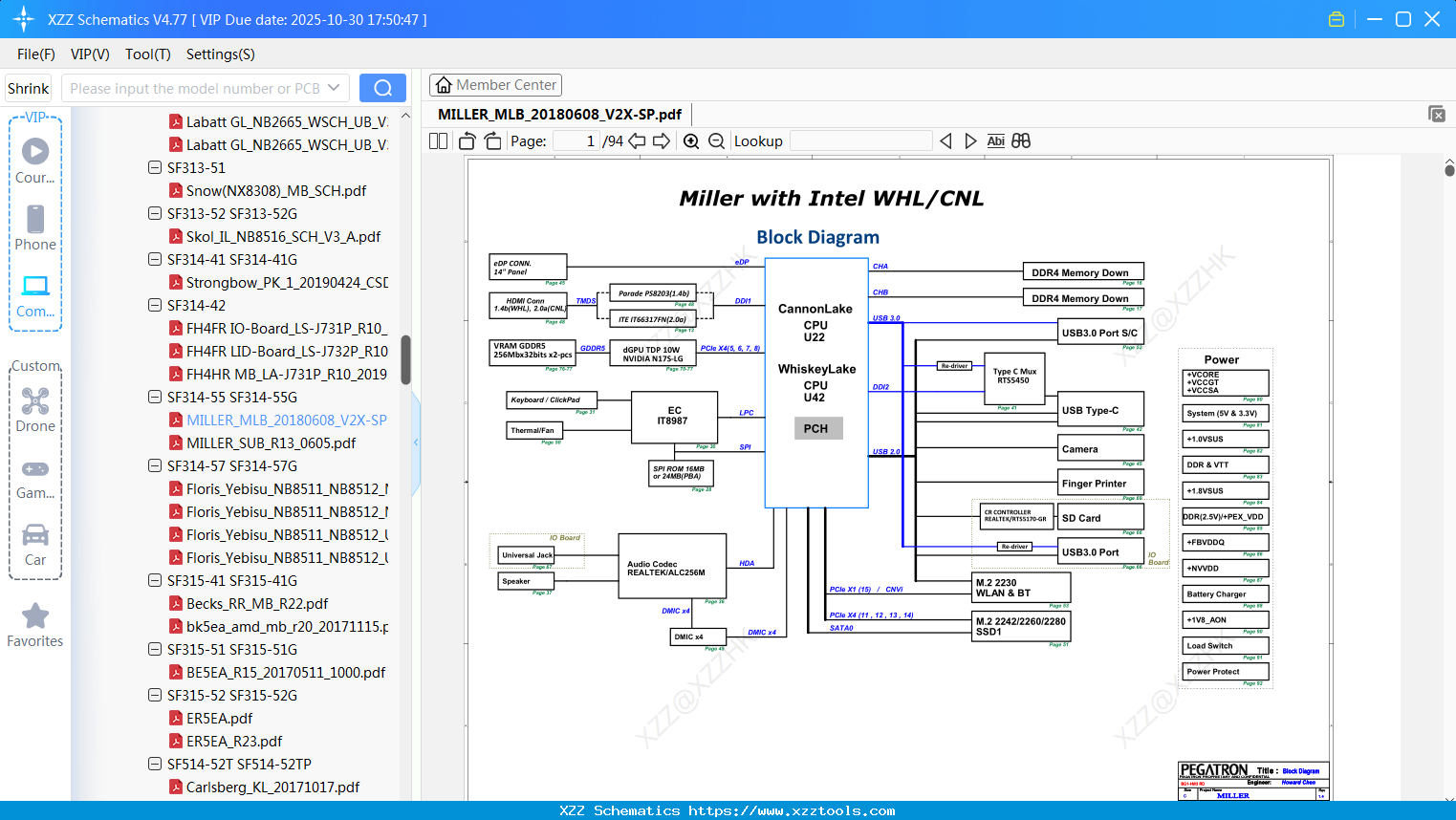Open BE5EA_R15_20170511_1000.pdf
The height and width of the screenshot is (820, 1456).
(286, 672)
